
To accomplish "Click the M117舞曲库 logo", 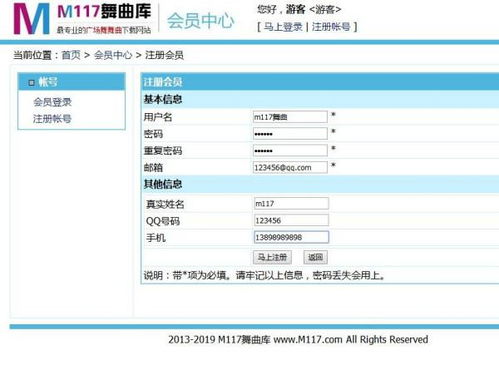I will (x=82, y=18).
